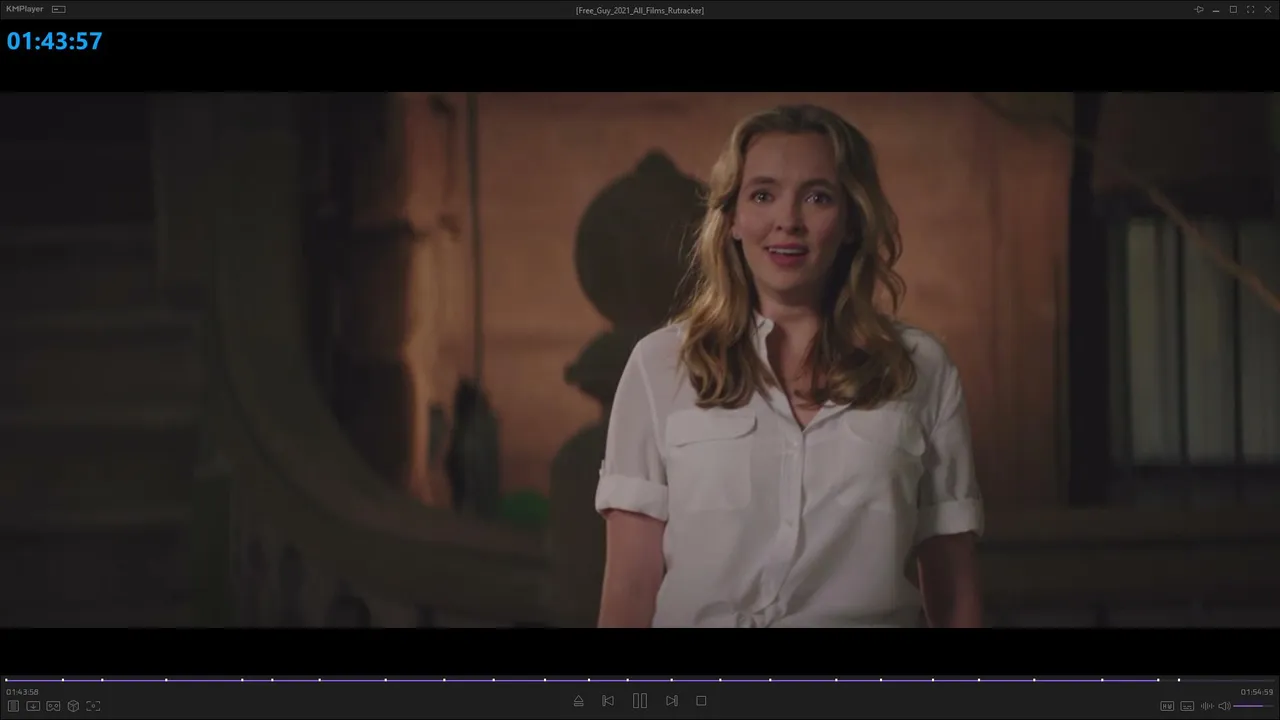
Task: Maximize the KMPlayer window
Action: [1233, 9]
